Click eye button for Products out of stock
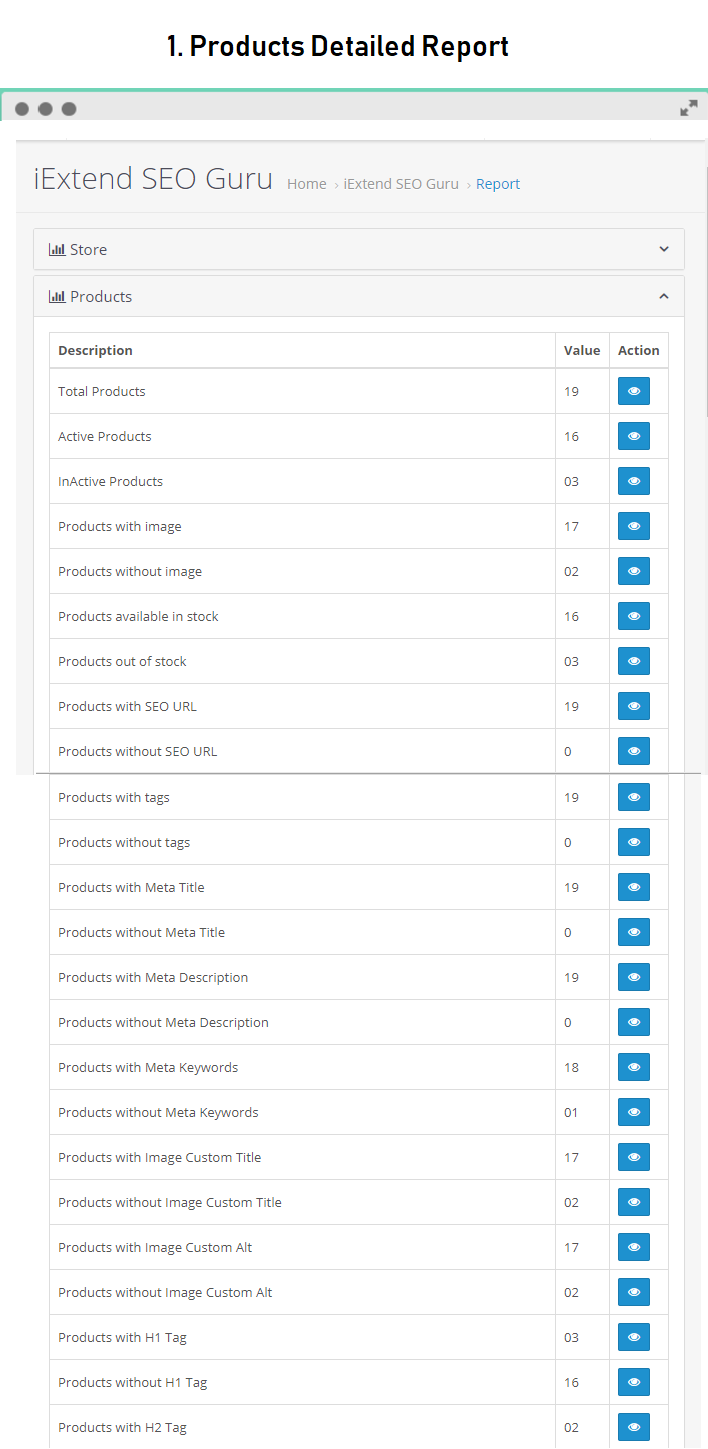 click(x=634, y=661)
